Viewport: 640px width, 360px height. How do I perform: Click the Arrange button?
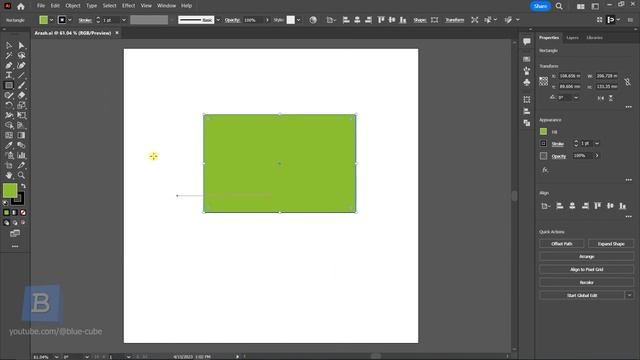(x=587, y=257)
